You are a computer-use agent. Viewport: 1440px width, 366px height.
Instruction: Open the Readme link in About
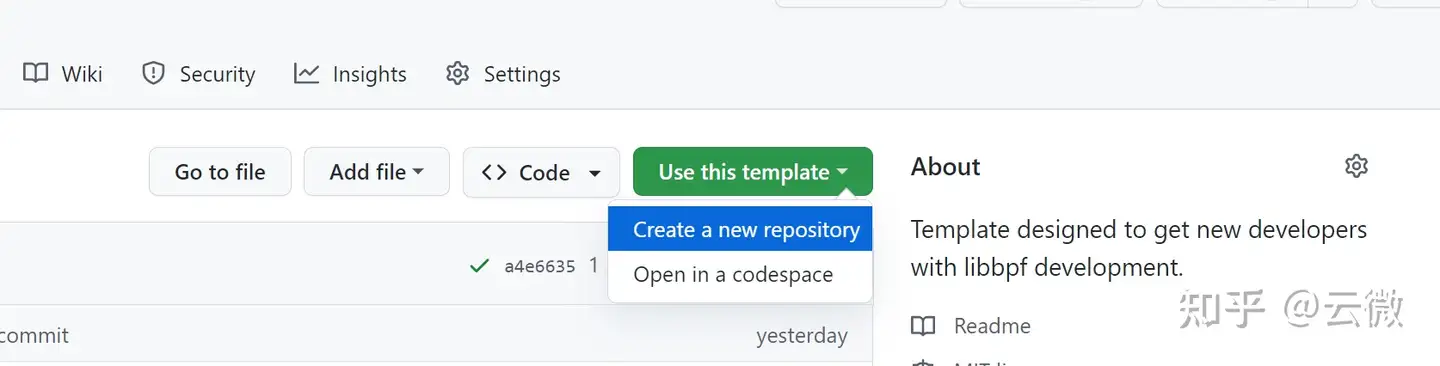click(992, 326)
